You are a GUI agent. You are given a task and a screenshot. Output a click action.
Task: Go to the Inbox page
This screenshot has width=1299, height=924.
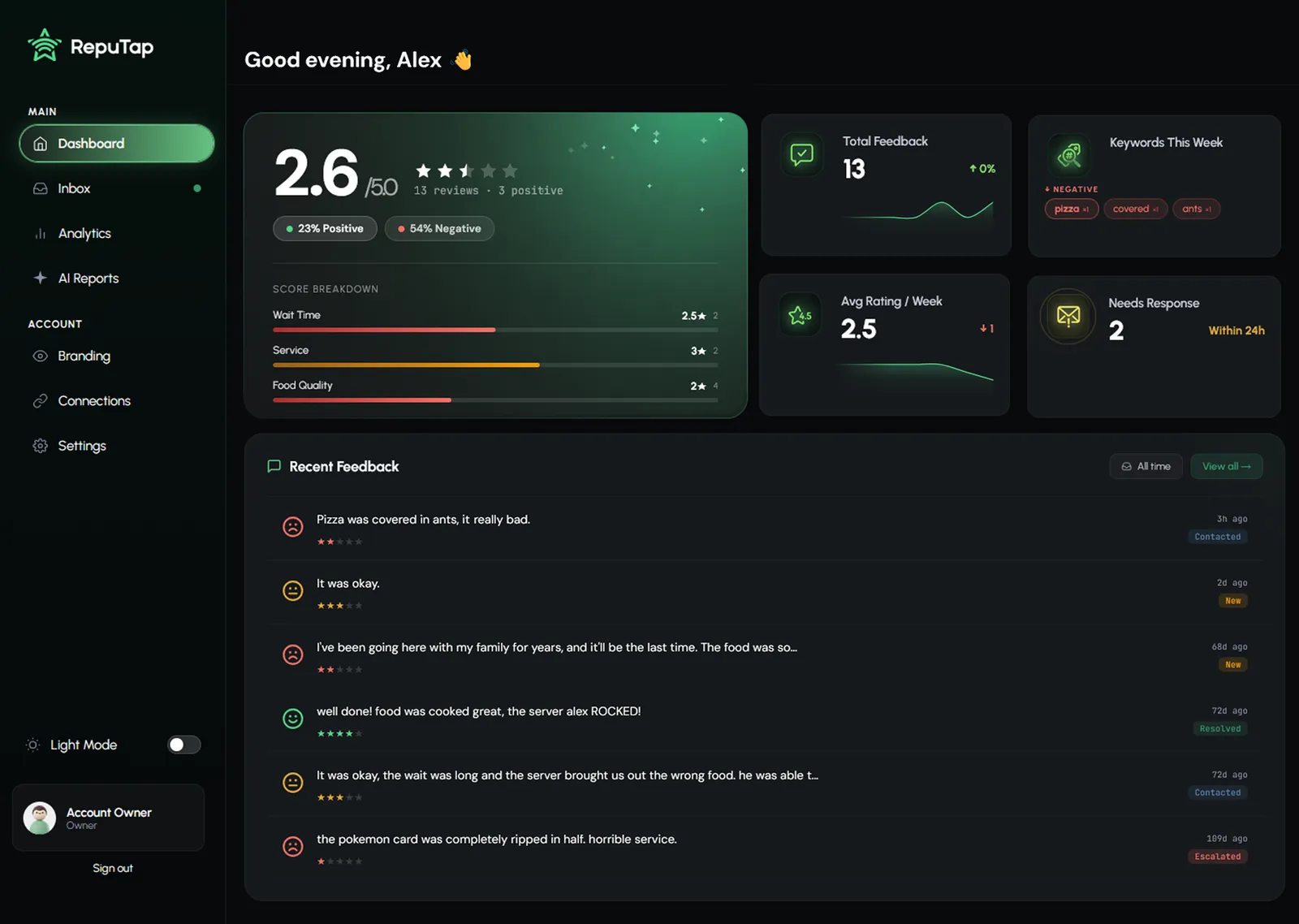point(117,188)
